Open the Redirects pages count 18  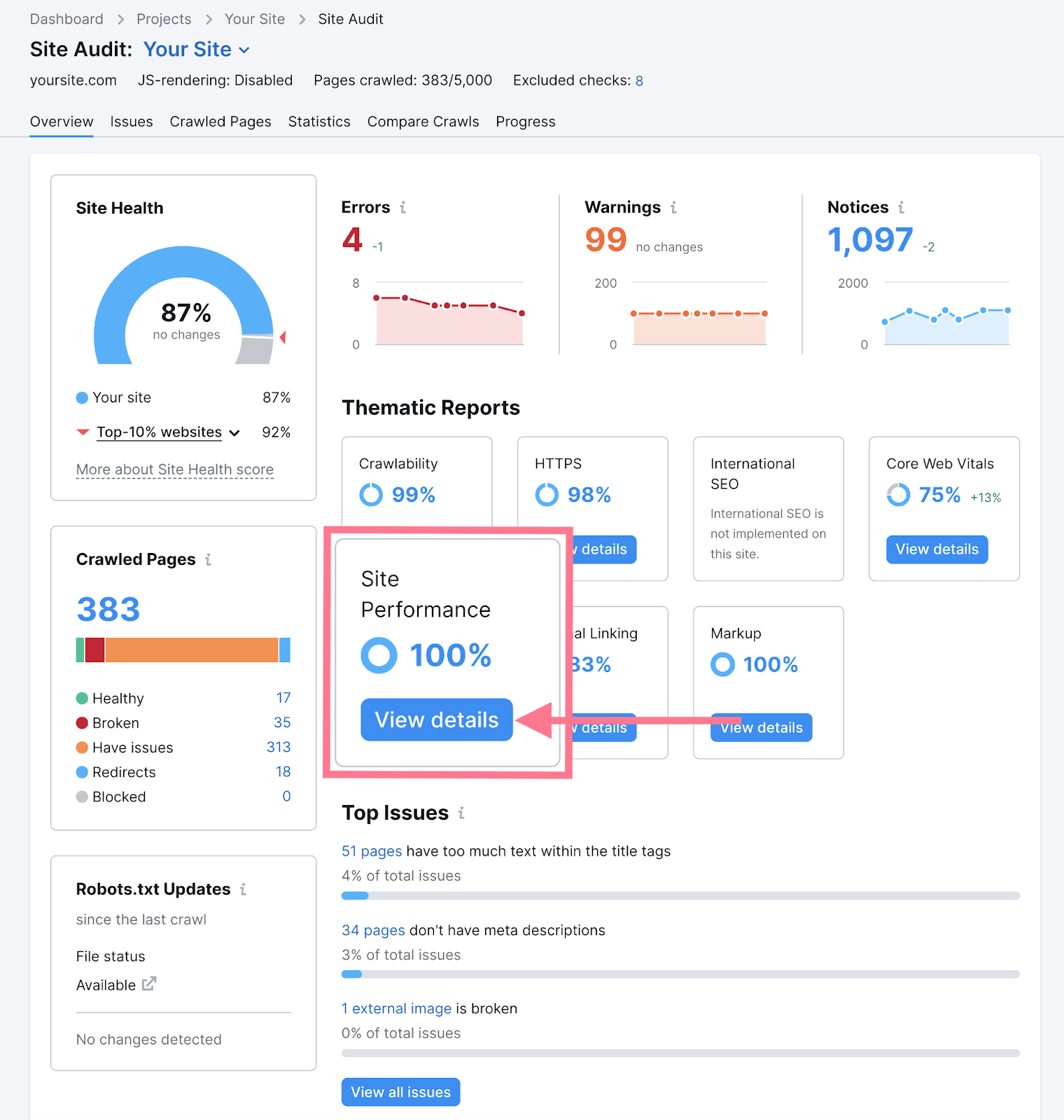coord(283,771)
